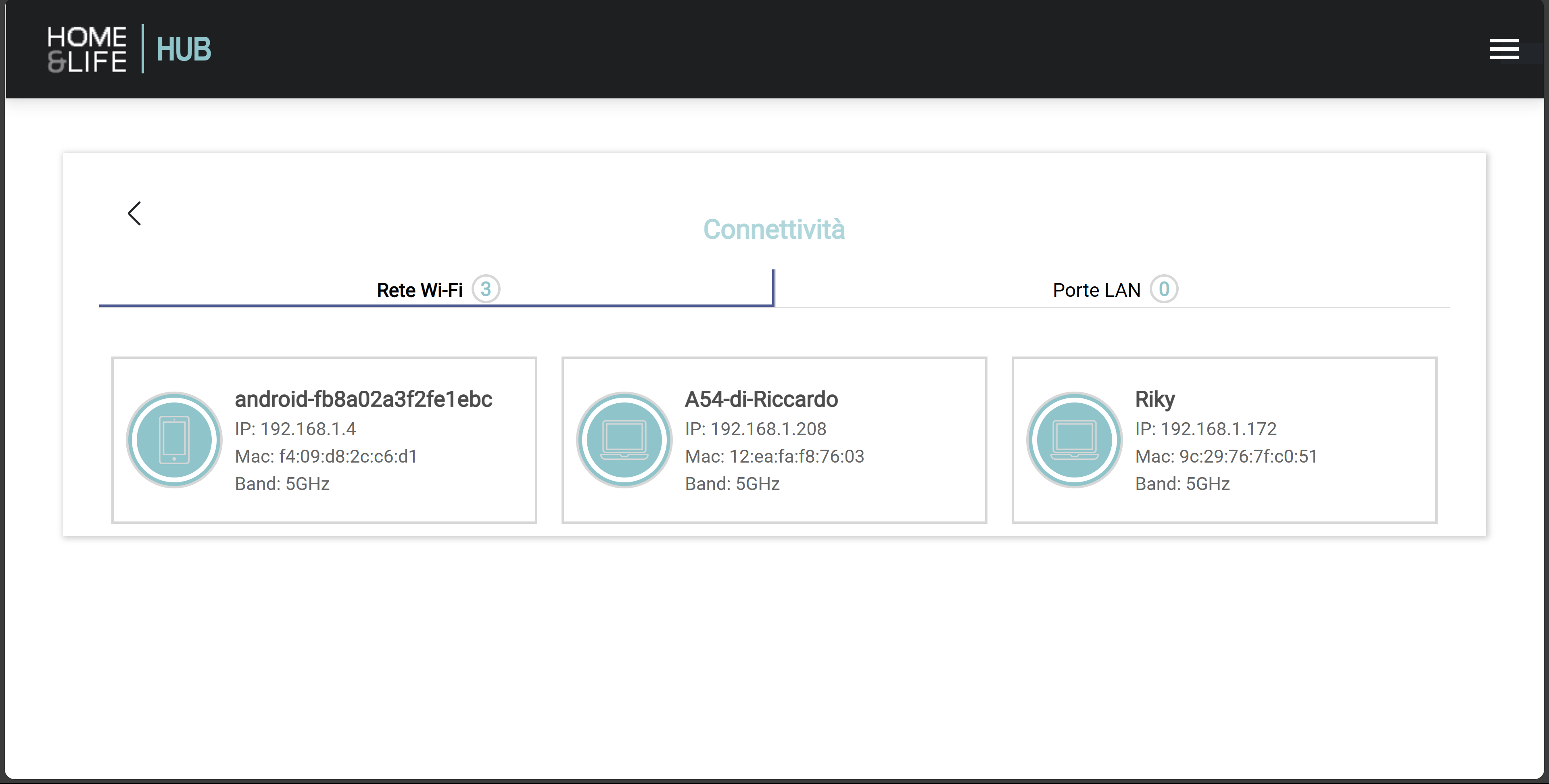Click the laptop icon for Riky
Screen dimensions: 1549x784
click(1074, 440)
